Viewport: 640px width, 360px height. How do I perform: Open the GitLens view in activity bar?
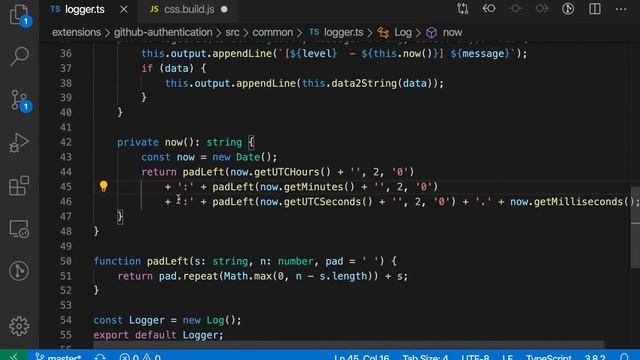tap(19, 271)
